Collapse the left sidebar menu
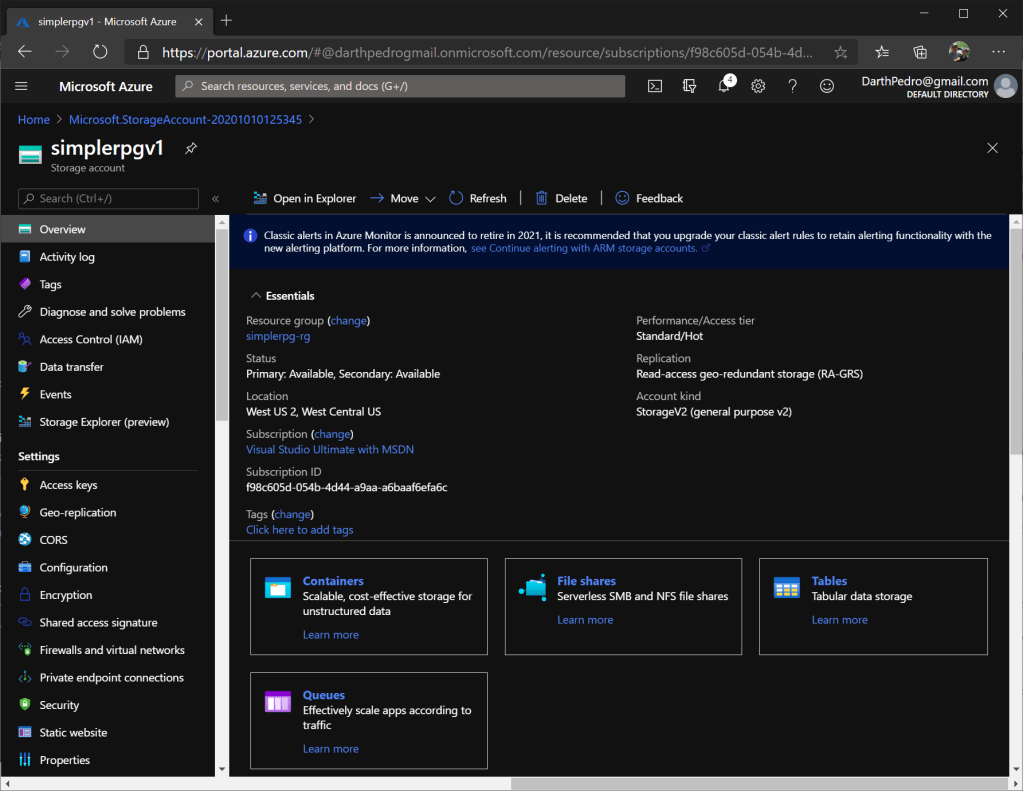 pyautogui.click(x=215, y=198)
